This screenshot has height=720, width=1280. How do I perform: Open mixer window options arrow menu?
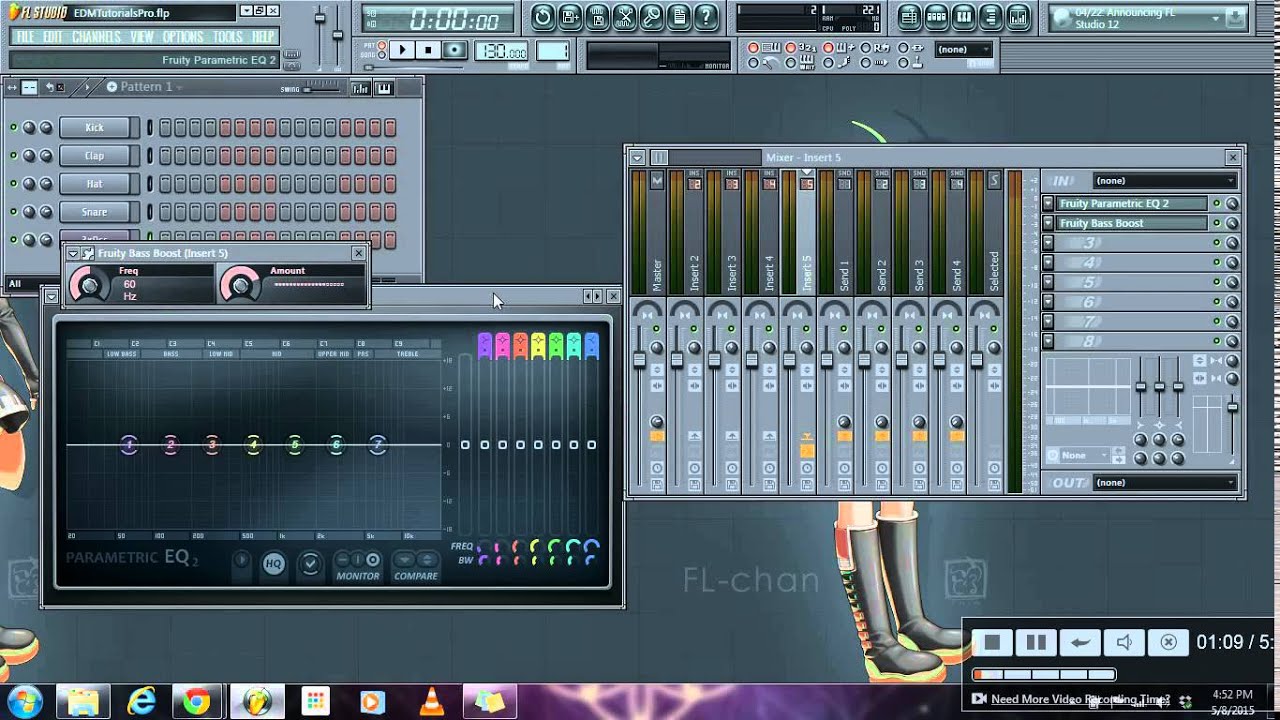pyautogui.click(x=637, y=158)
